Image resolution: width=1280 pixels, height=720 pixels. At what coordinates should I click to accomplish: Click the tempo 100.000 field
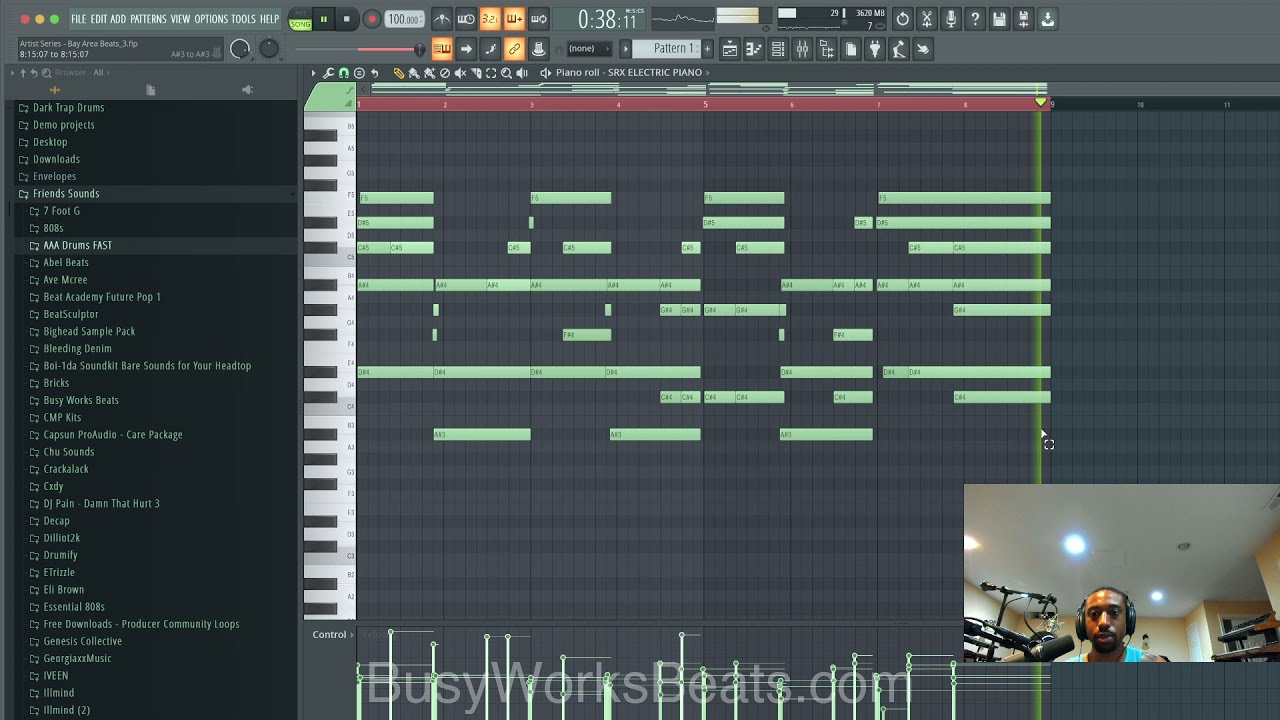coord(403,19)
